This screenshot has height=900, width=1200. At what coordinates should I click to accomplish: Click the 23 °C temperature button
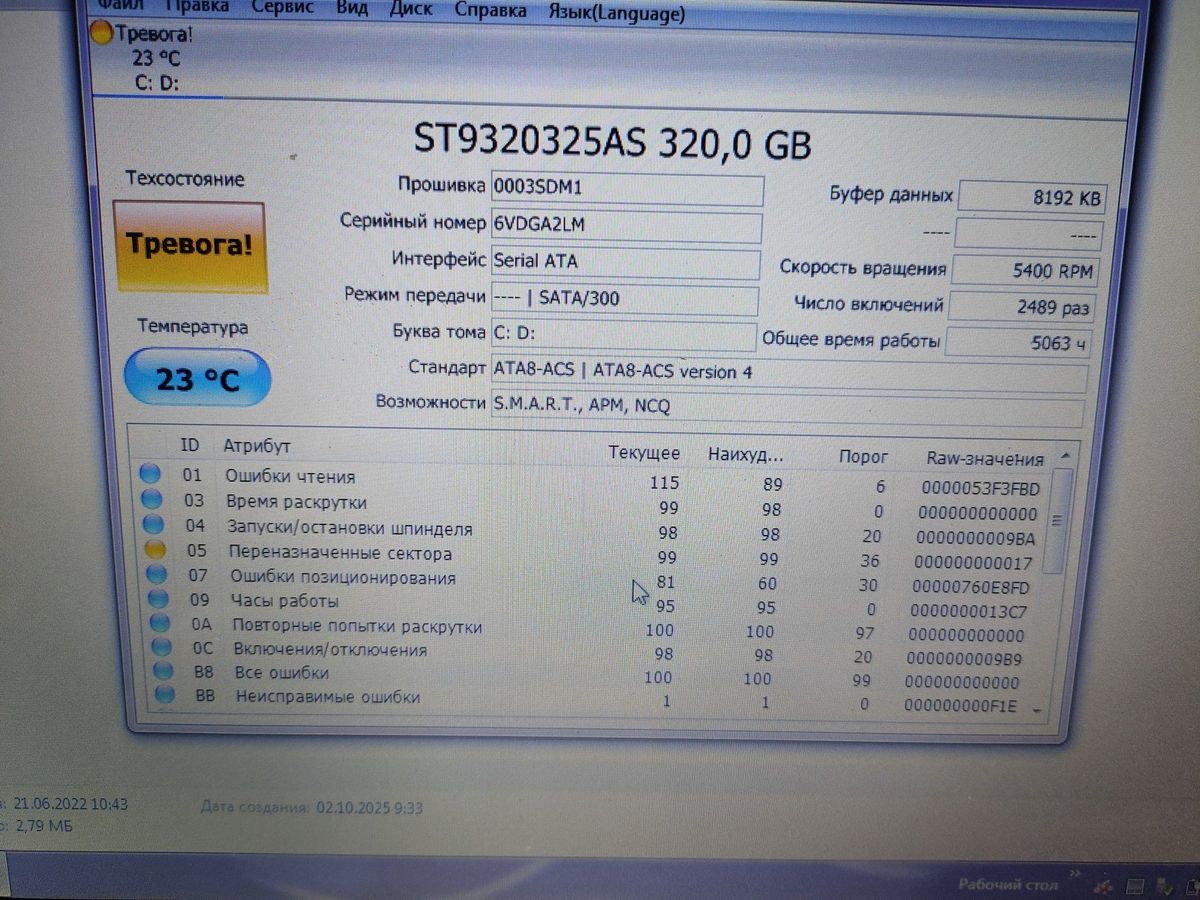(x=197, y=379)
